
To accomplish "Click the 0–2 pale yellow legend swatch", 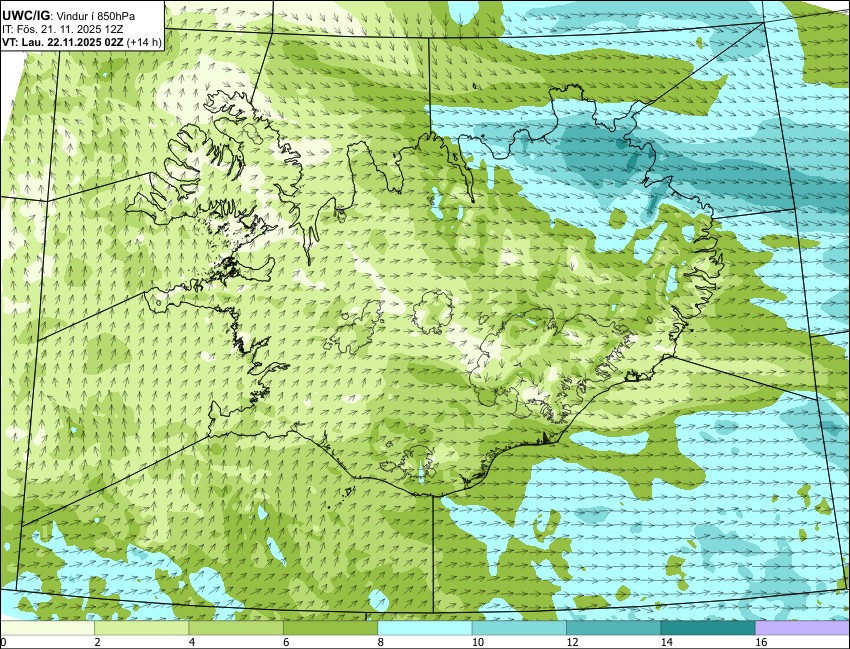I will point(47,628).
